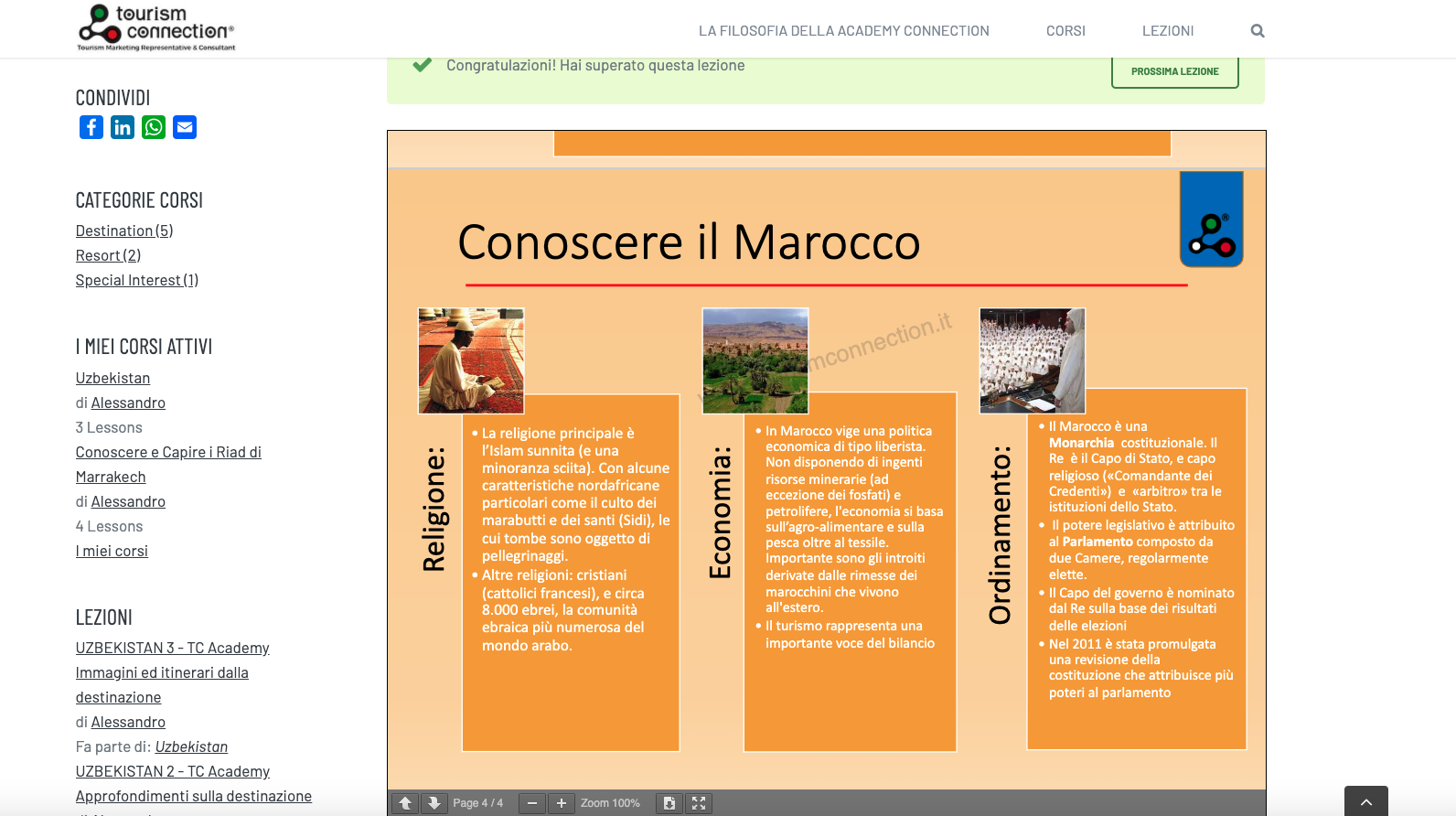Viewport: 1456px width, 816px height.
Task: Download the document from viewer toolbar
Action: click(x=669, y=803)
